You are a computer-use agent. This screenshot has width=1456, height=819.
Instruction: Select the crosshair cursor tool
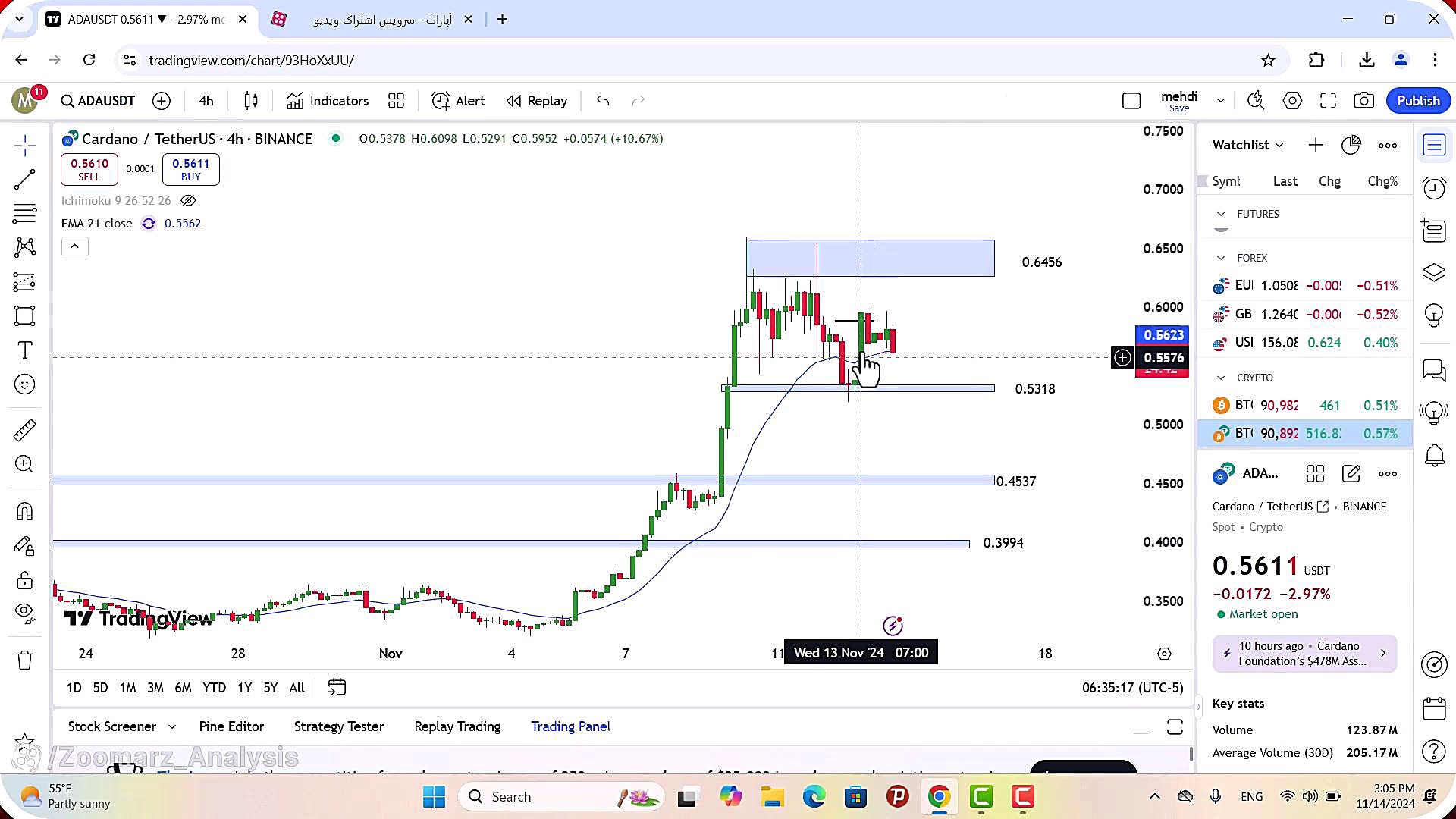tap(25, 145)
